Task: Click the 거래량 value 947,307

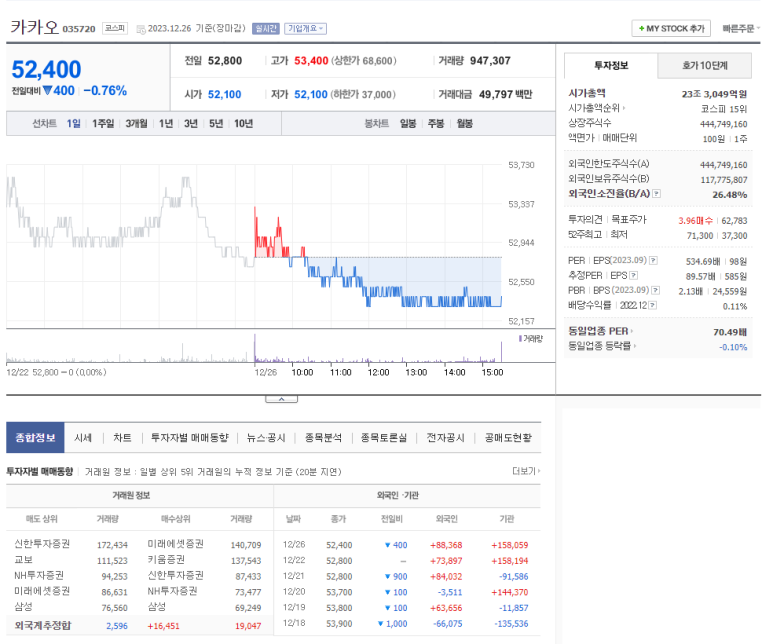Action: point(490,61)
